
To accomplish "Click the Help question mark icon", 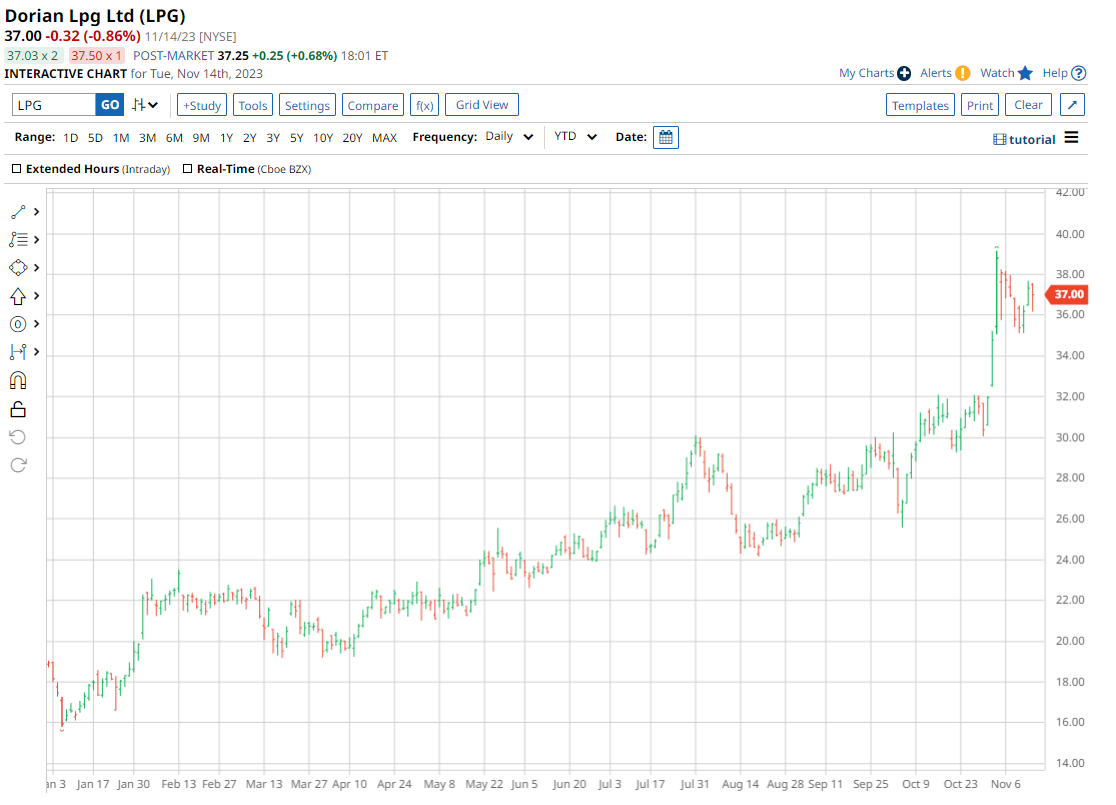I will [x=1079, y=73].
